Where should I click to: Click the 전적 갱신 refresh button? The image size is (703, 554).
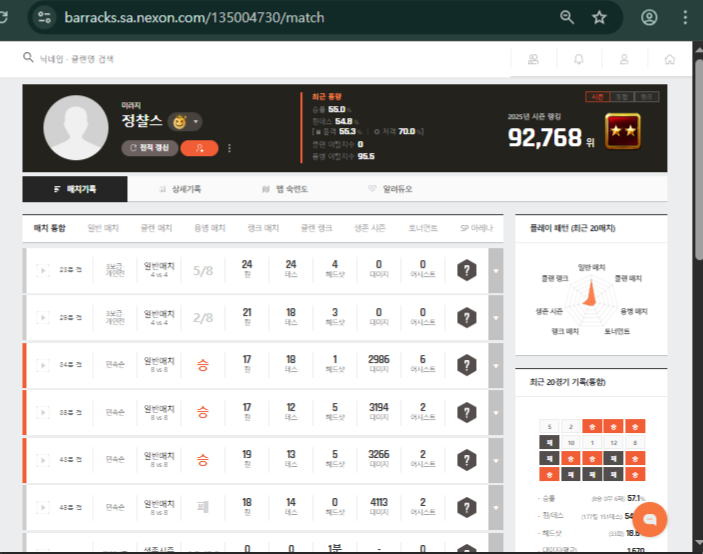pyautogui.click(x=149, y=148)
